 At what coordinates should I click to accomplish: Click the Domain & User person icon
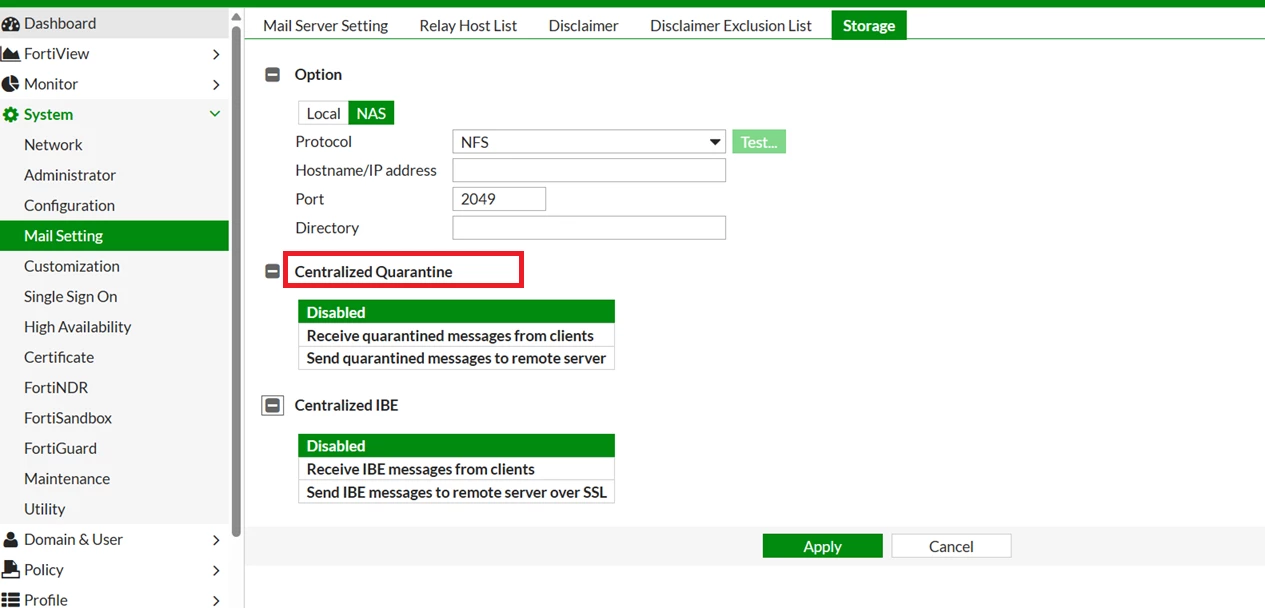tap(11, 539)
